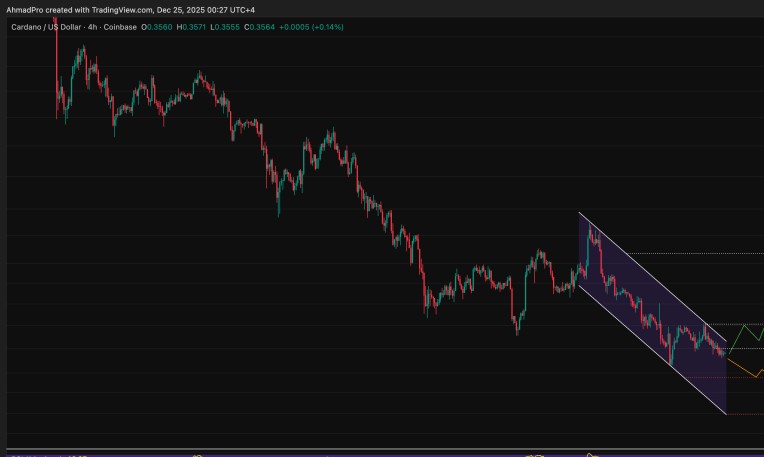Click the bottom red dotted line below channel
The image size is (764, 457).
pos(745,414)
